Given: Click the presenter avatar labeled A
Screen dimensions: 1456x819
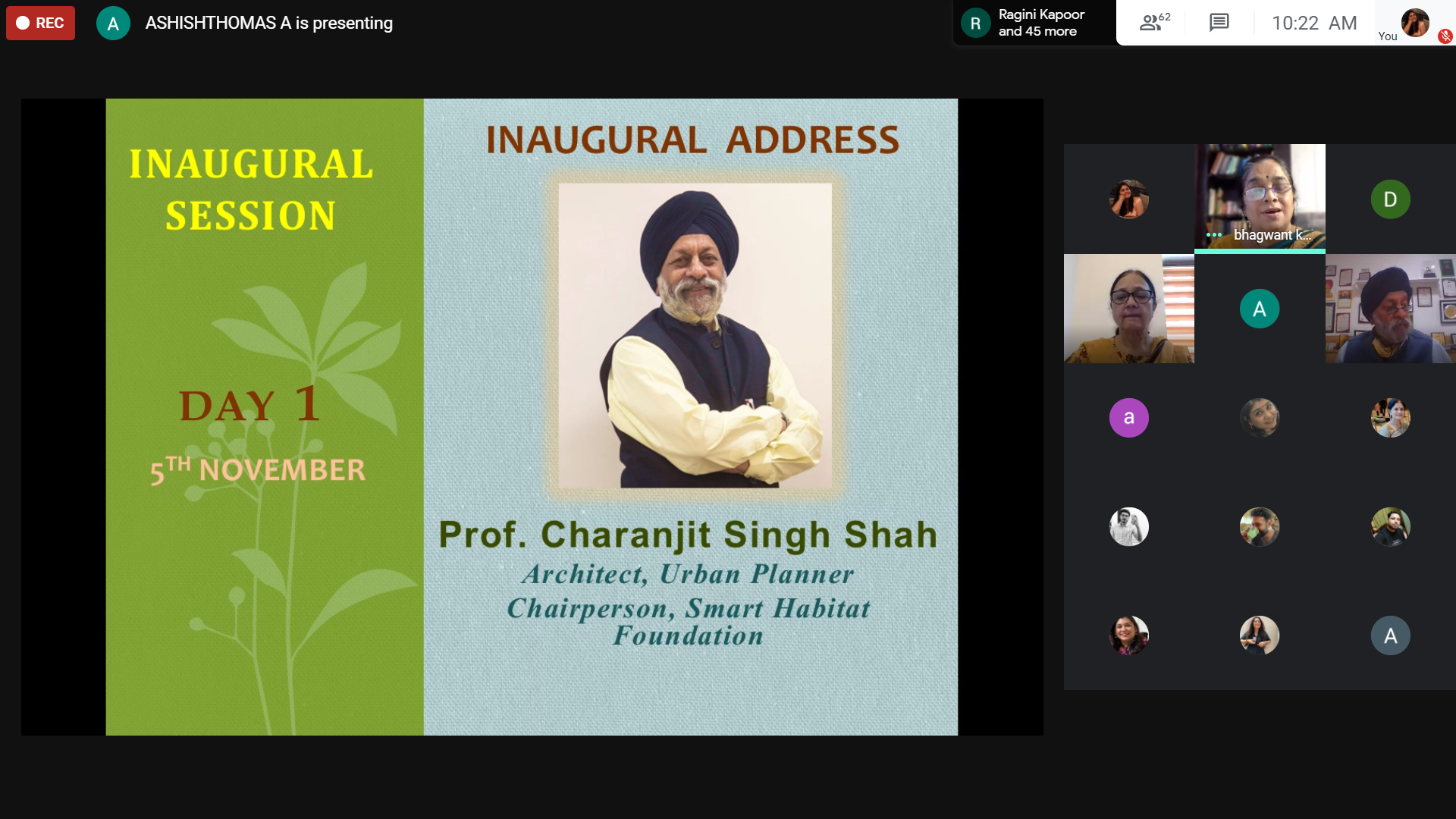Looking at the screenshot, I should (x=113, y=24).
